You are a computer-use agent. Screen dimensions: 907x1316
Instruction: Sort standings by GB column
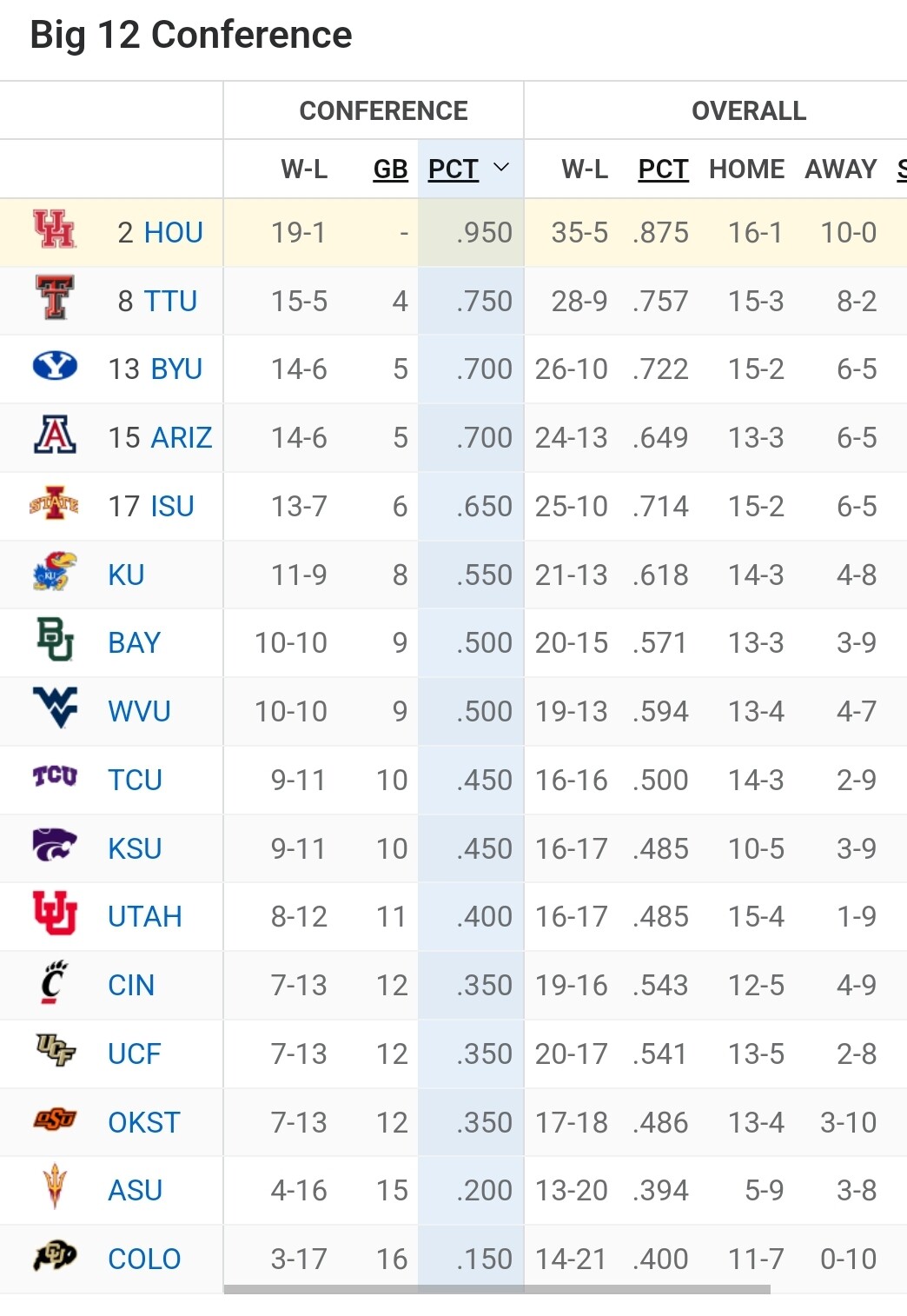[x=390, y=169]
